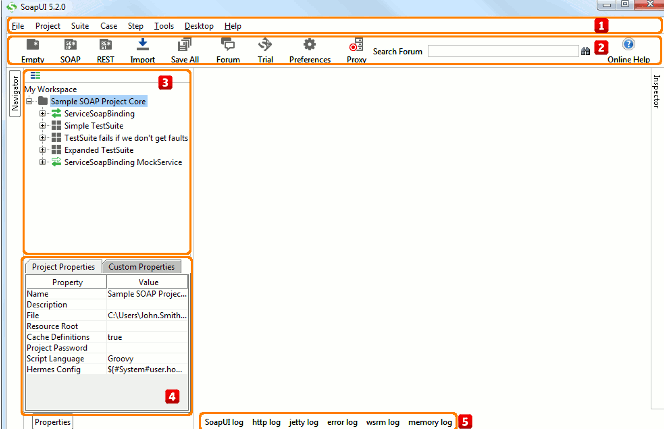The height and width of the screenshot is (429, 664).
Task: Expand the ServiceSoapBinding node
Action: point(42,113)
